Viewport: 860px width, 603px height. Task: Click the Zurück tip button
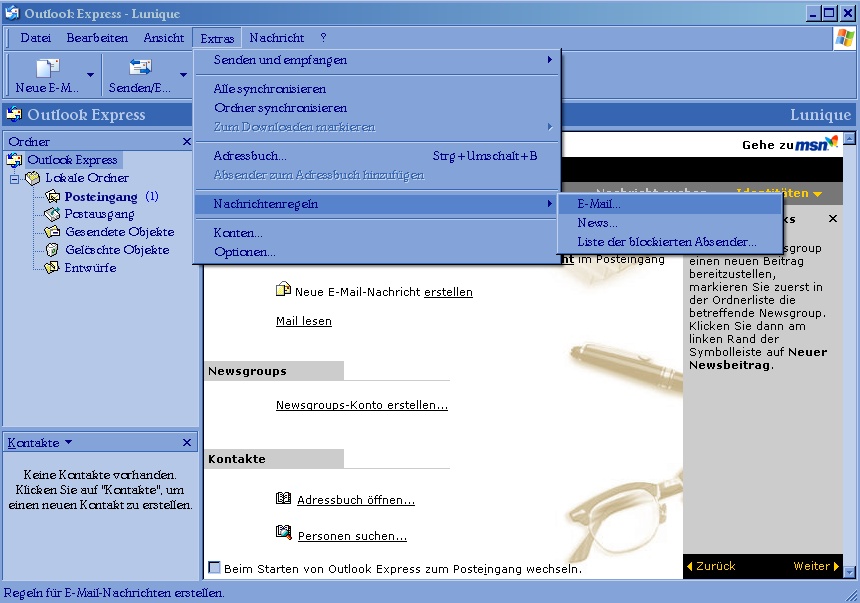click(711, 566)
